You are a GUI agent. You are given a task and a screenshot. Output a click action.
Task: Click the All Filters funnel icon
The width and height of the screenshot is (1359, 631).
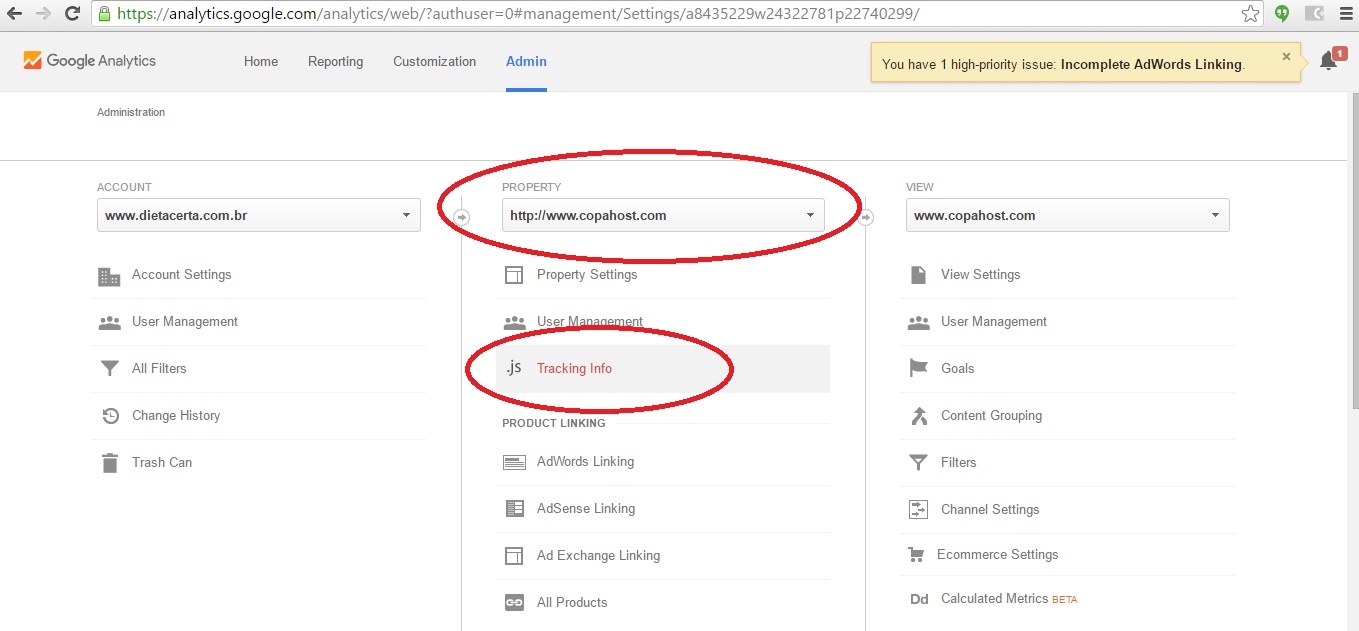pyautogui.click(x=109, y=369)
